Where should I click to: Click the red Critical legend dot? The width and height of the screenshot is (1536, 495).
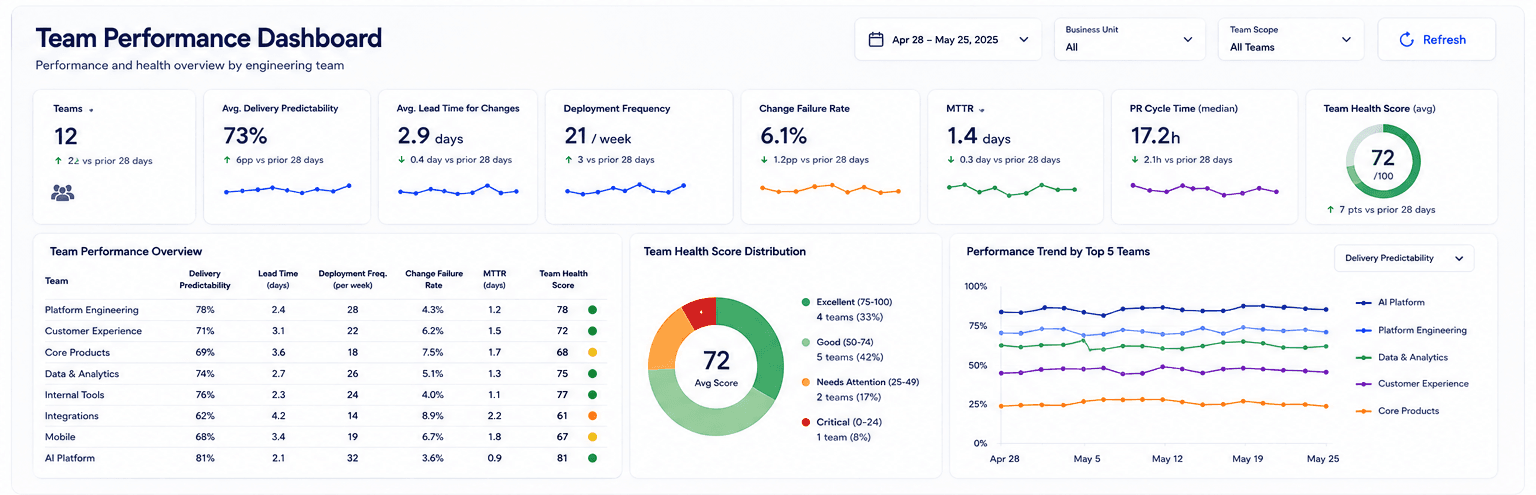806,422
